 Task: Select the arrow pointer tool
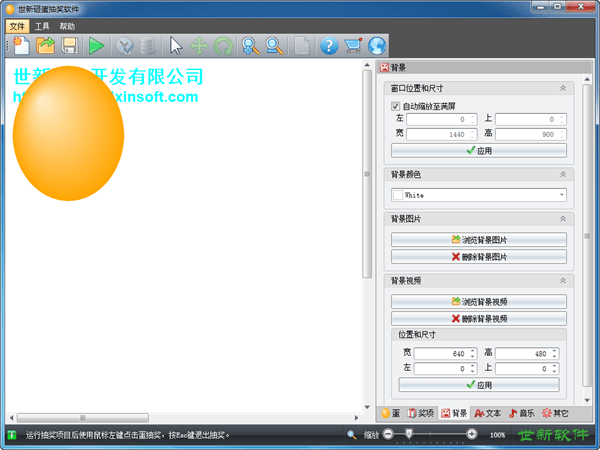(176, 45)
